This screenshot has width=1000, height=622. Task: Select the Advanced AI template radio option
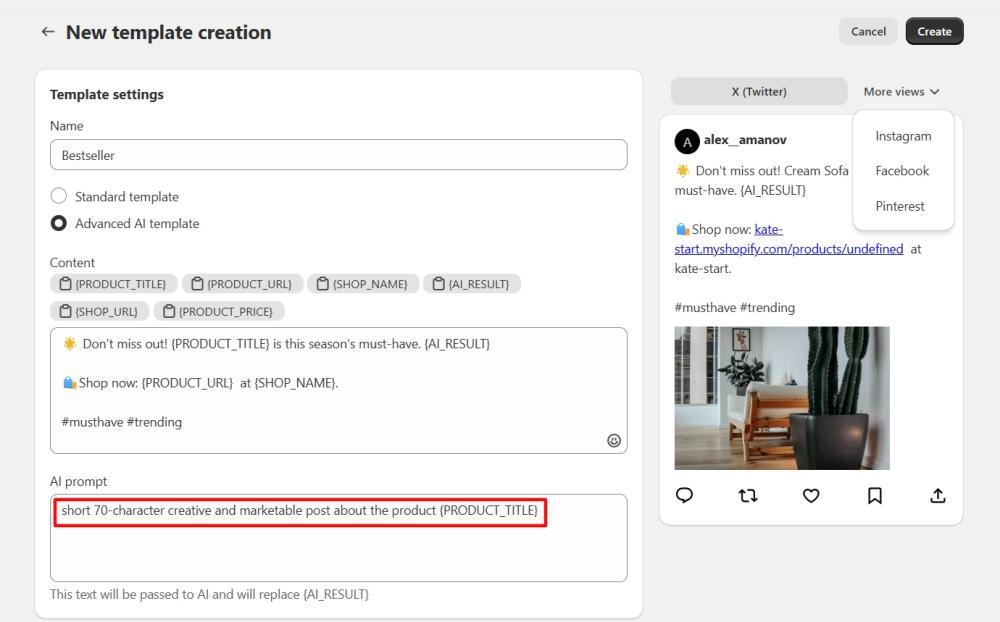tap(59, 223)
